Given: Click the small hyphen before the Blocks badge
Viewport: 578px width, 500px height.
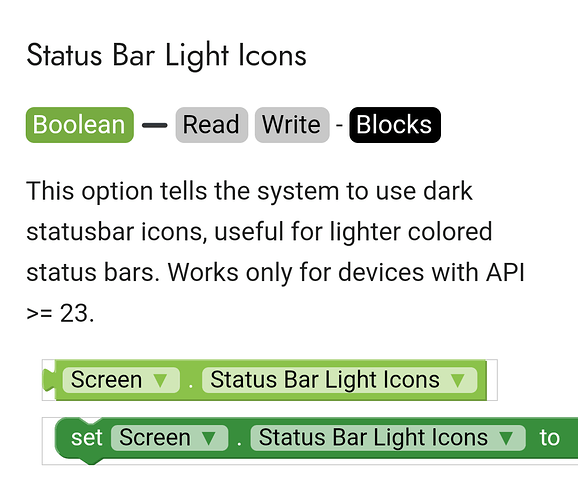Looking at the screenshot, I should point(340,125).
